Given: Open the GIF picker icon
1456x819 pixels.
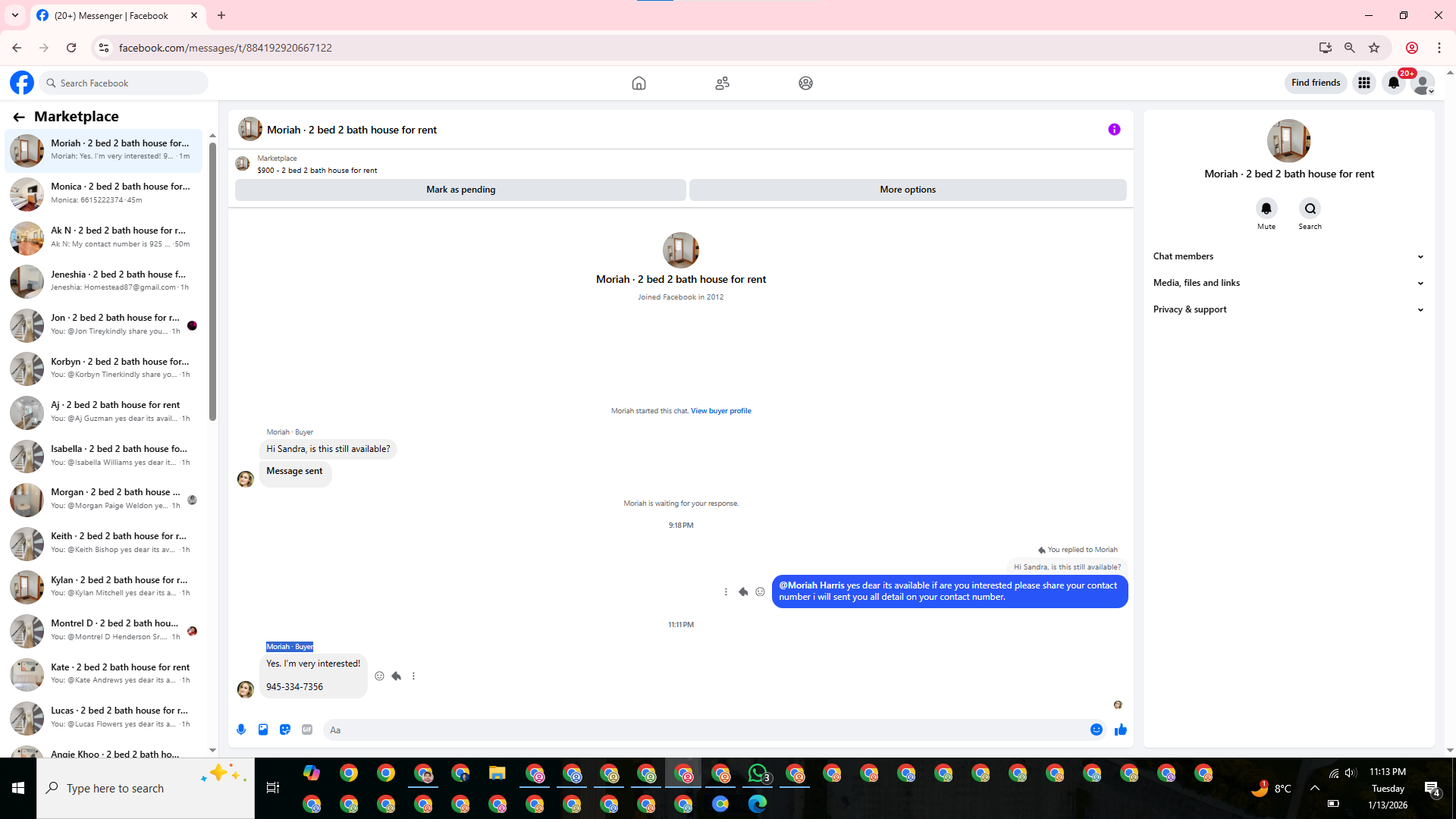Looking at the screenshot, I should click(307, 730).
